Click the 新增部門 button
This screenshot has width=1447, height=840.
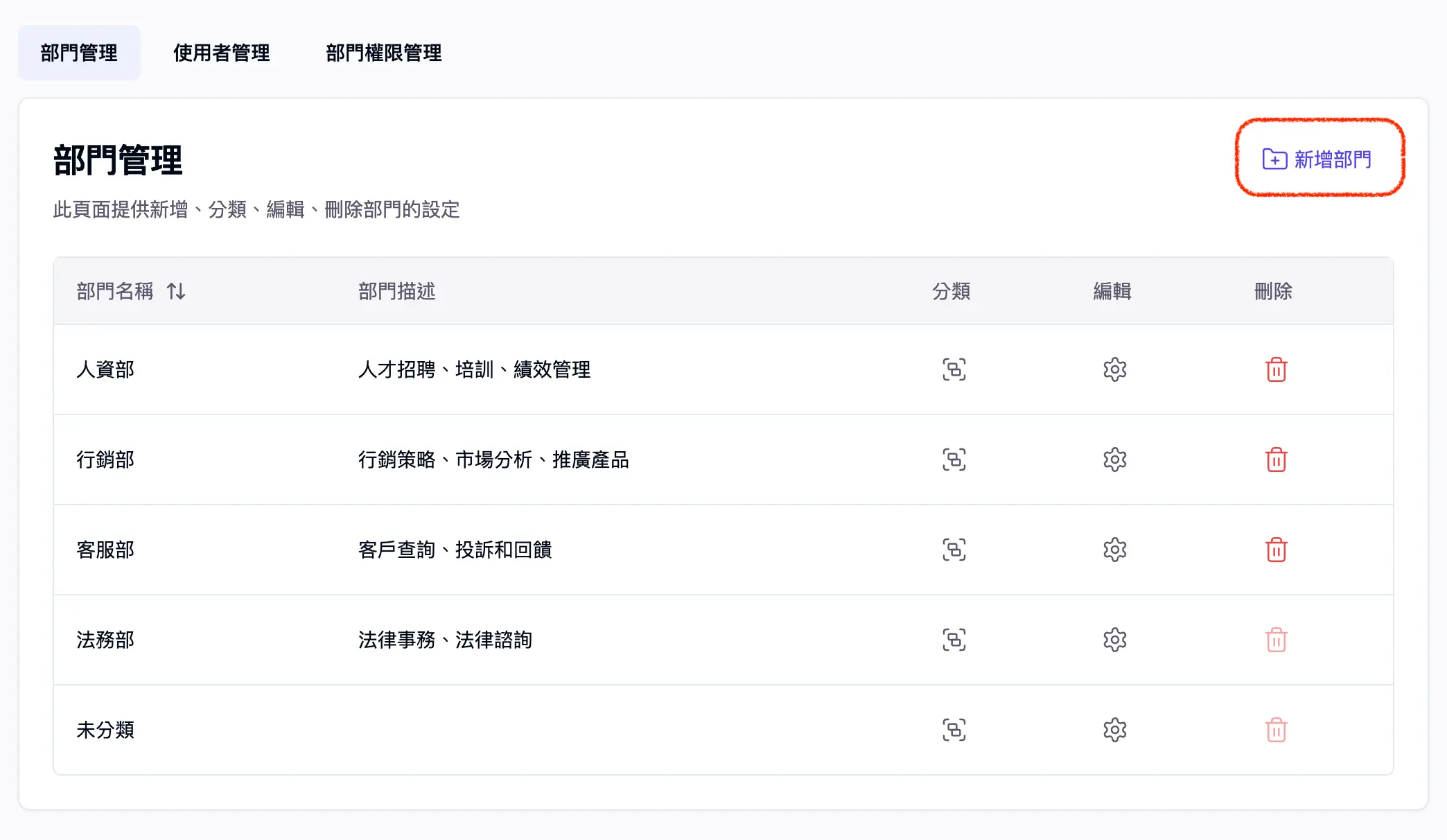(x=1317, y=159)
